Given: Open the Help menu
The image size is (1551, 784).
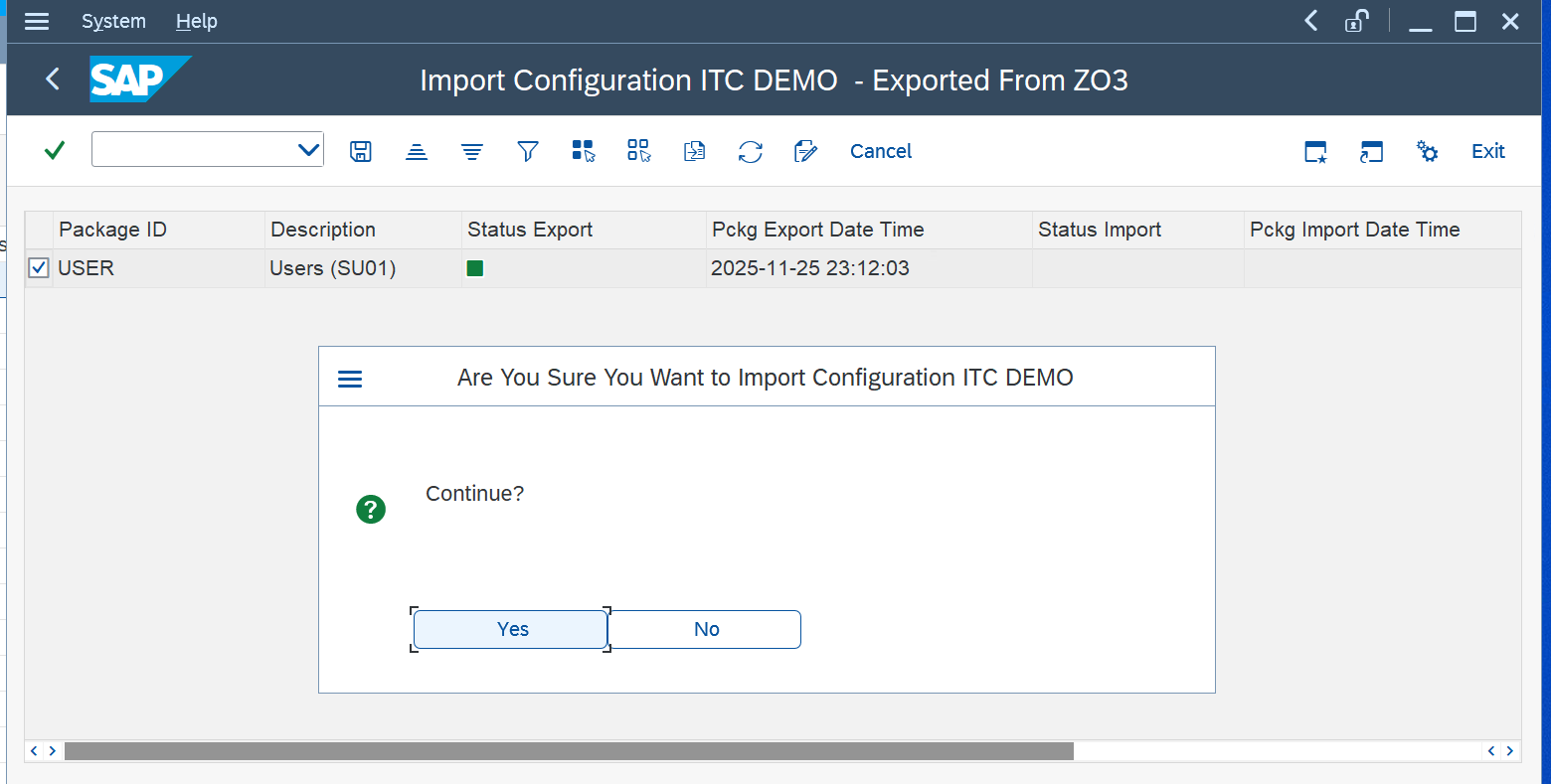Looking at the screenshot, I should pyautogui.click(x=196, y=21).
